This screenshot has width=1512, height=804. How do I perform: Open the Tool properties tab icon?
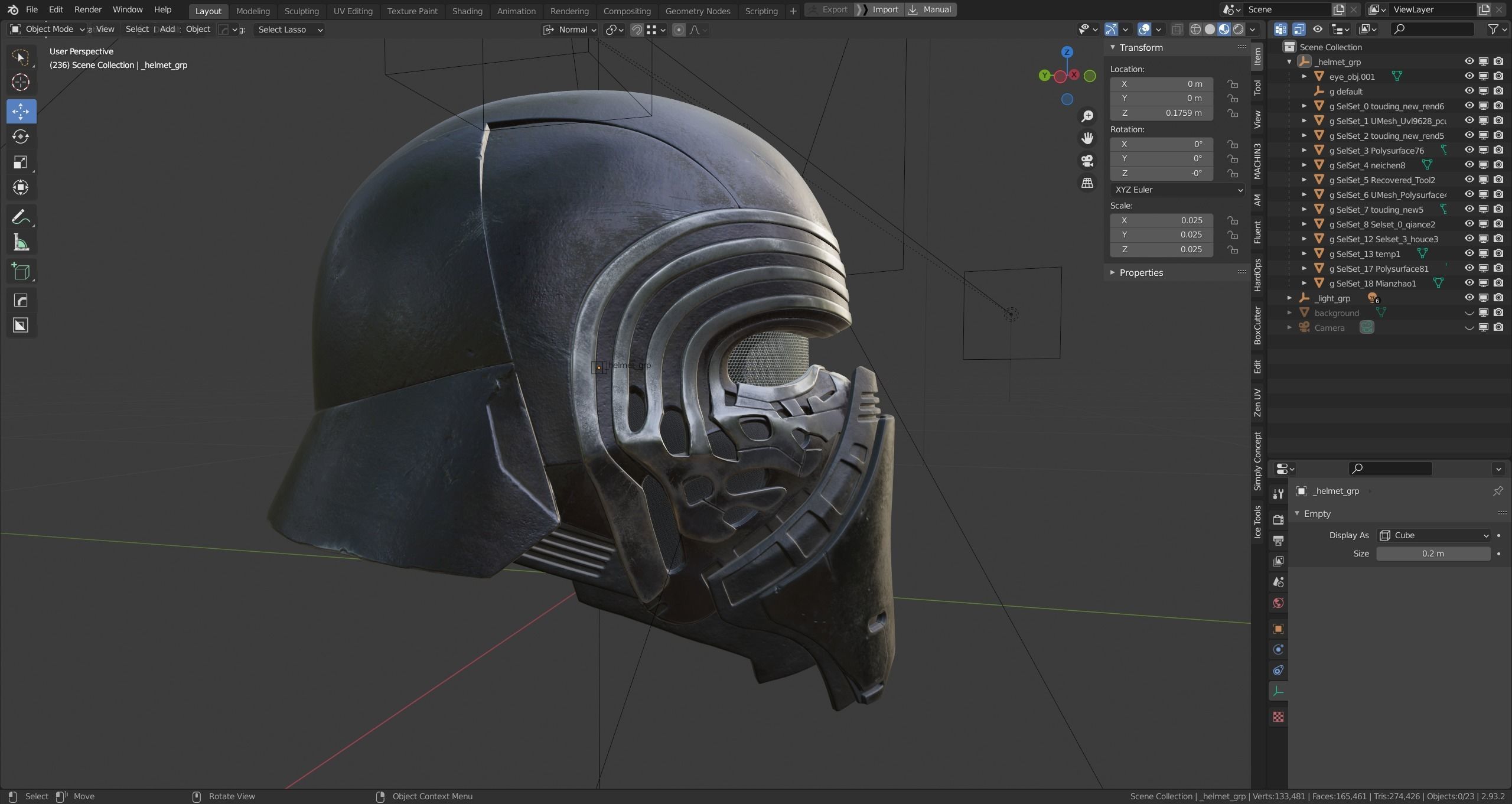click(x=1278, y=494)
